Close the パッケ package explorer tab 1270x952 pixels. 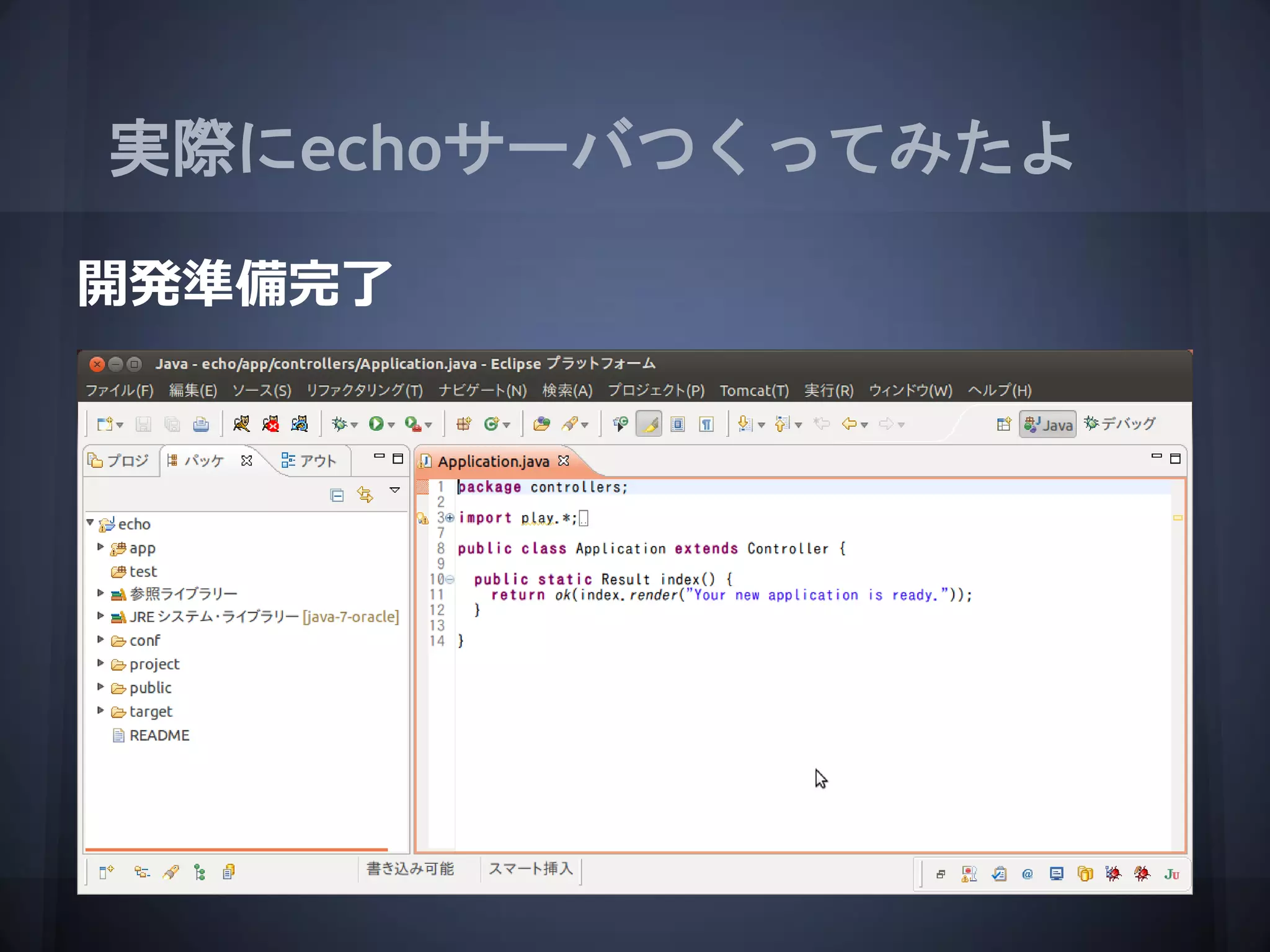pos(247,461)
